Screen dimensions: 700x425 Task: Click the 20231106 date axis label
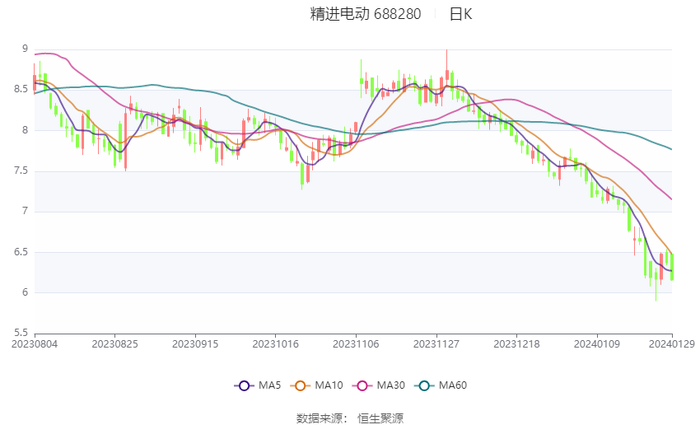tap(355, 343)
